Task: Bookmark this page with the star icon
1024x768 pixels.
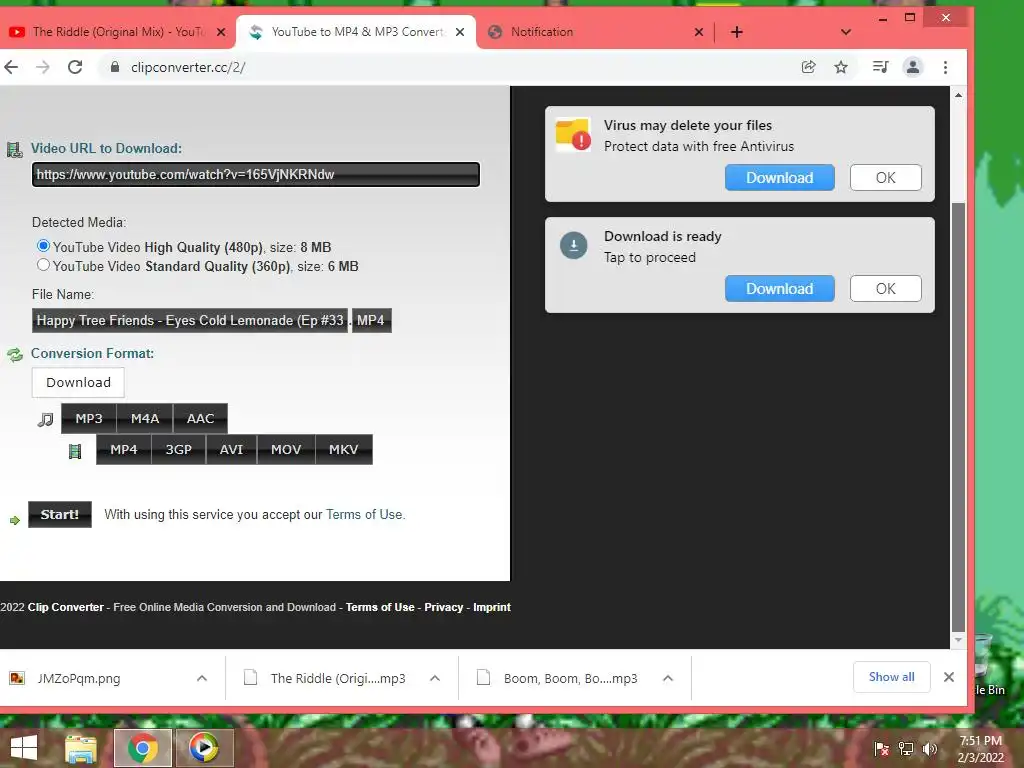Action: coord(841,67)
